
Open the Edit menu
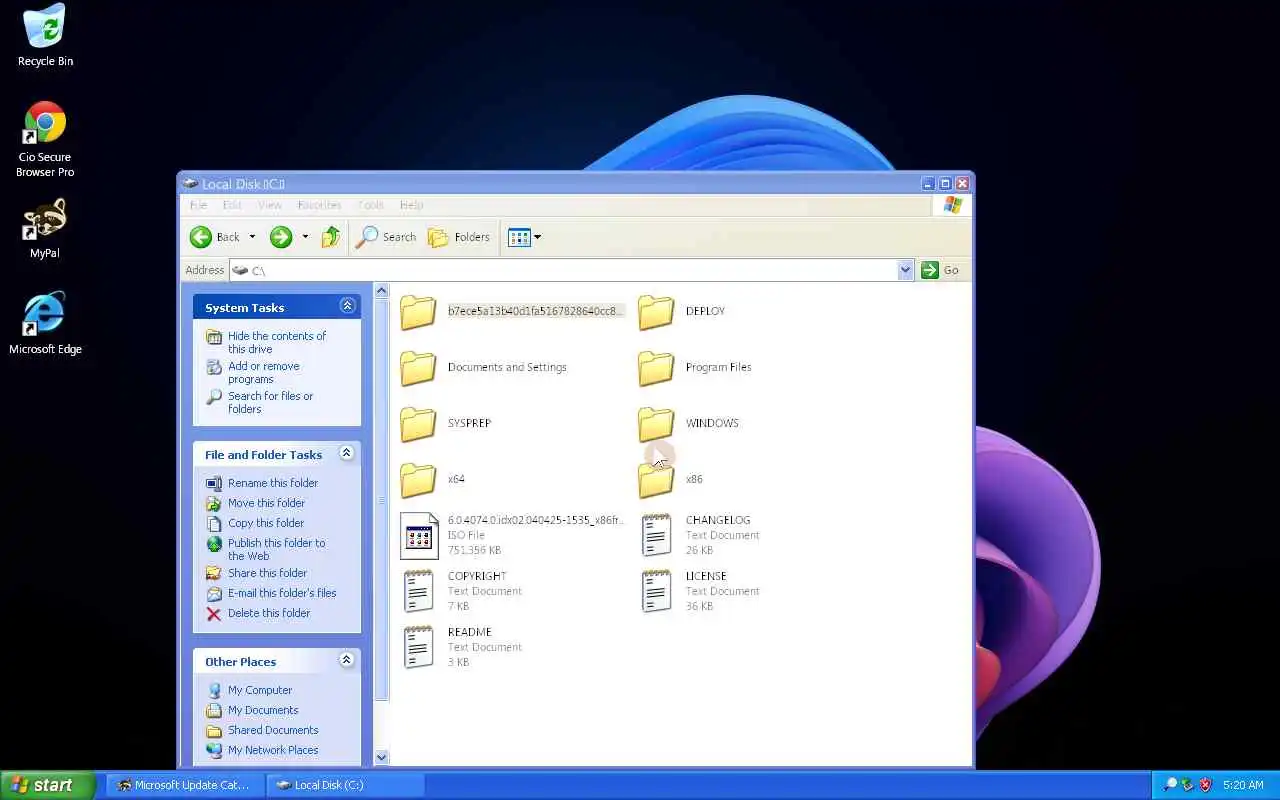[232, 205]
